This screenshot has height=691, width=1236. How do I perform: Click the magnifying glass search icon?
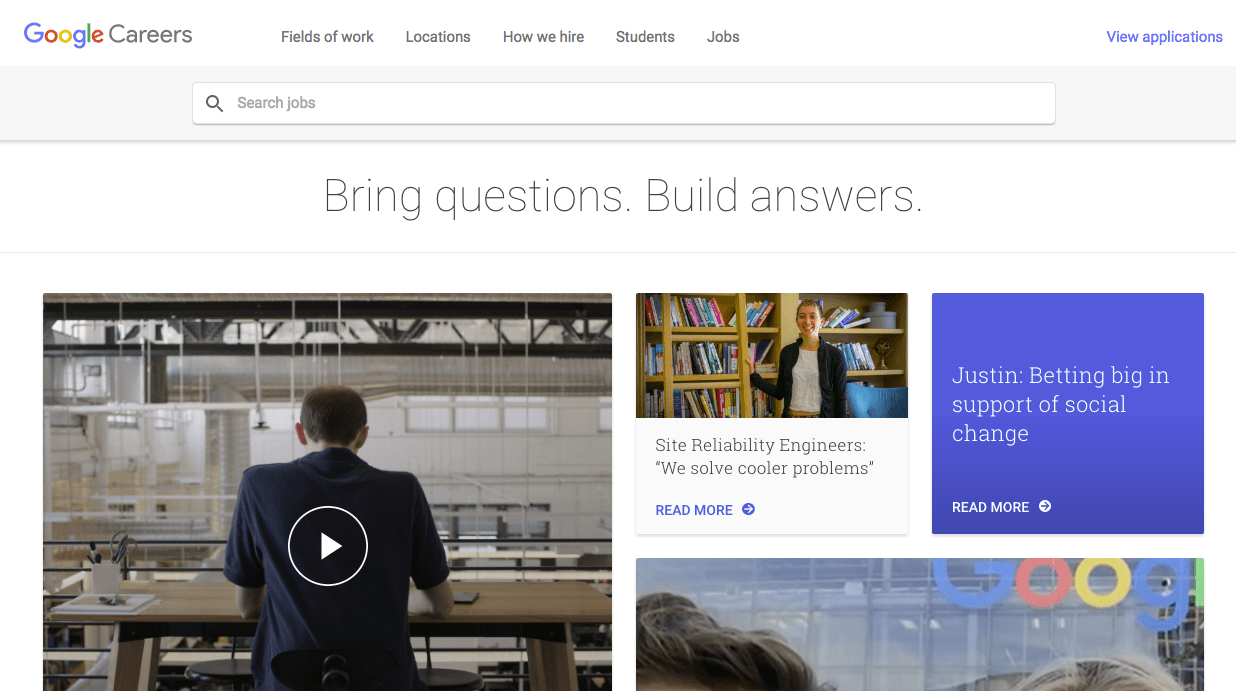click(214, 103)
